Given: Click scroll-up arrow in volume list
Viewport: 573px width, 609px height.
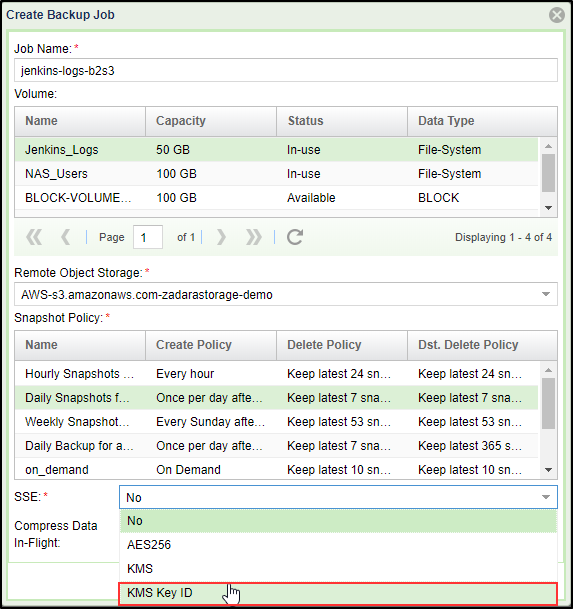Looking at the screenshot, I should (x=548, y=146).
